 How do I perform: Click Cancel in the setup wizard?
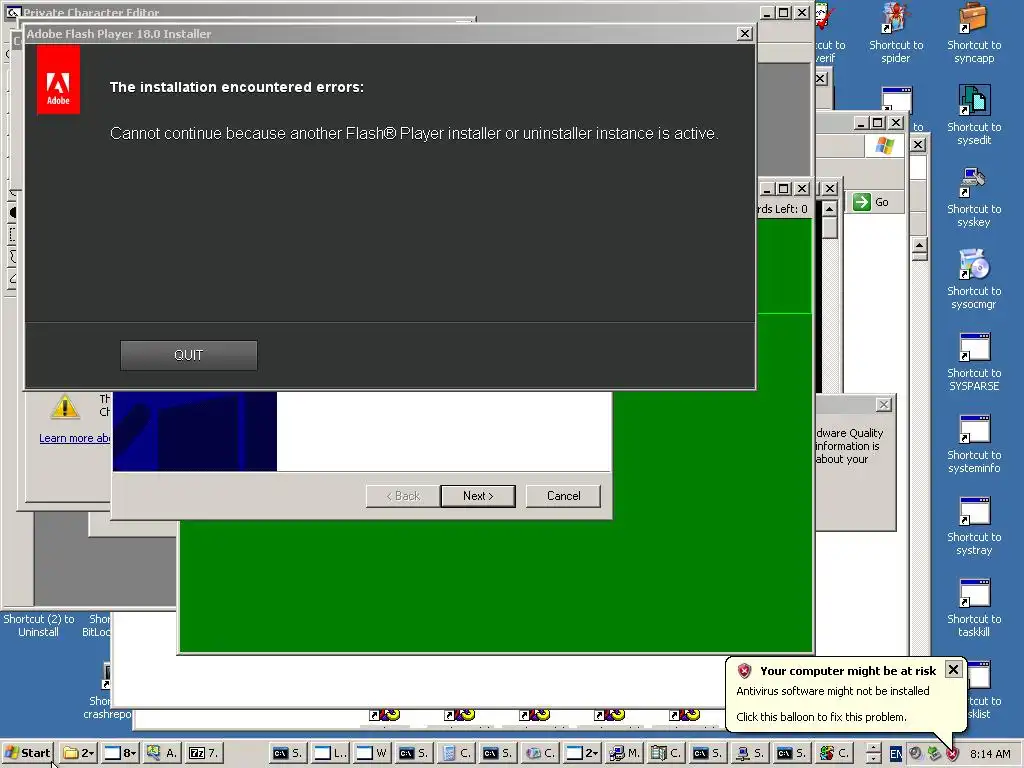pyautogui.click(x=563, y=496)
